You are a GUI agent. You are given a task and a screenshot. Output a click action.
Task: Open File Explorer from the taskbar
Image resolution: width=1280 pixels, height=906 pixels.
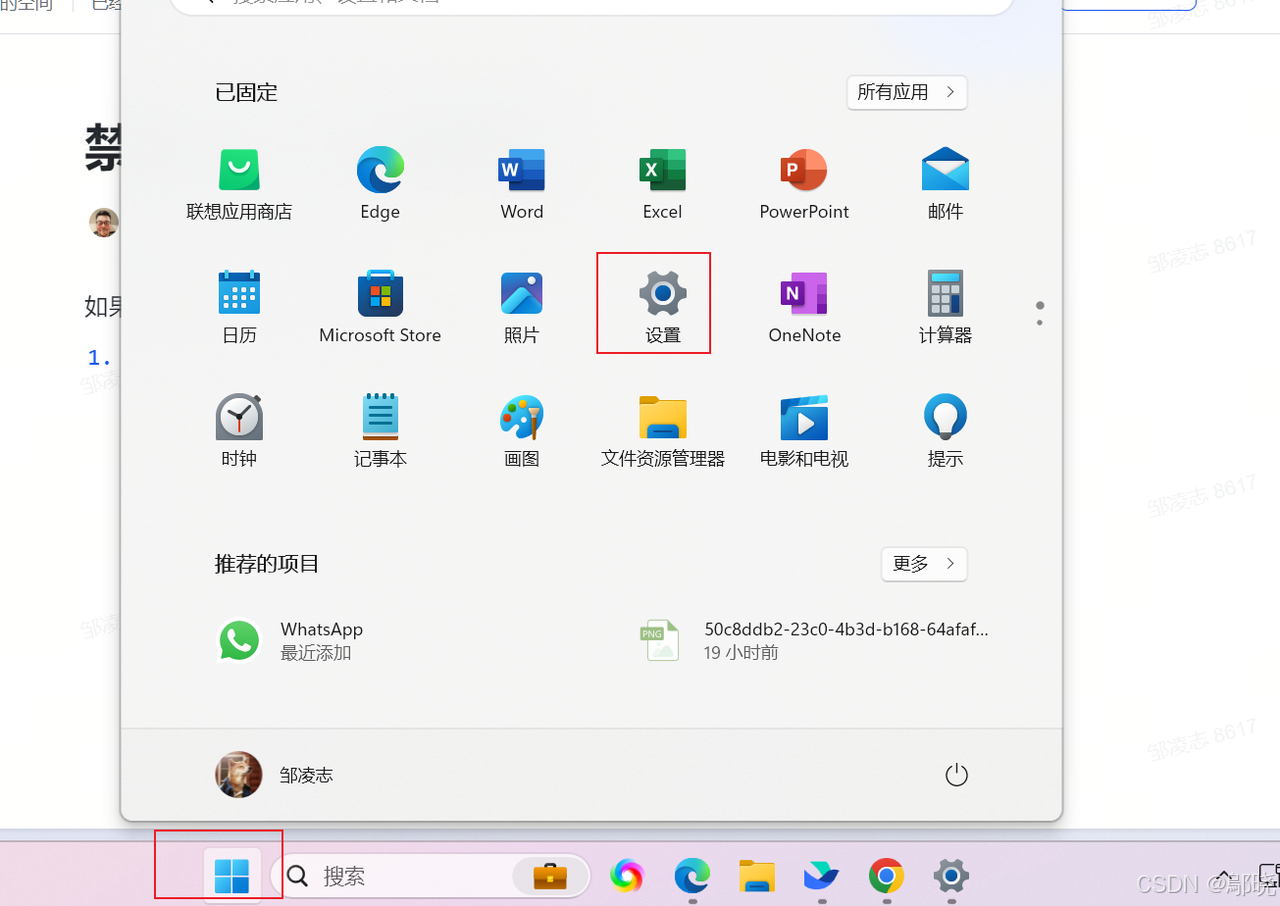point(757,877)
